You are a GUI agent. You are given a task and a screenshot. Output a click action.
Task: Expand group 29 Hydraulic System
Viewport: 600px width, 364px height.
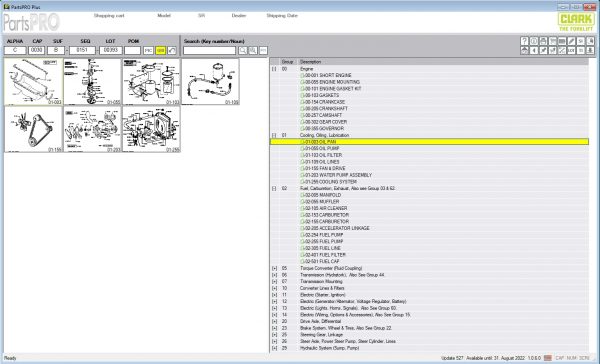coord(274,348)
